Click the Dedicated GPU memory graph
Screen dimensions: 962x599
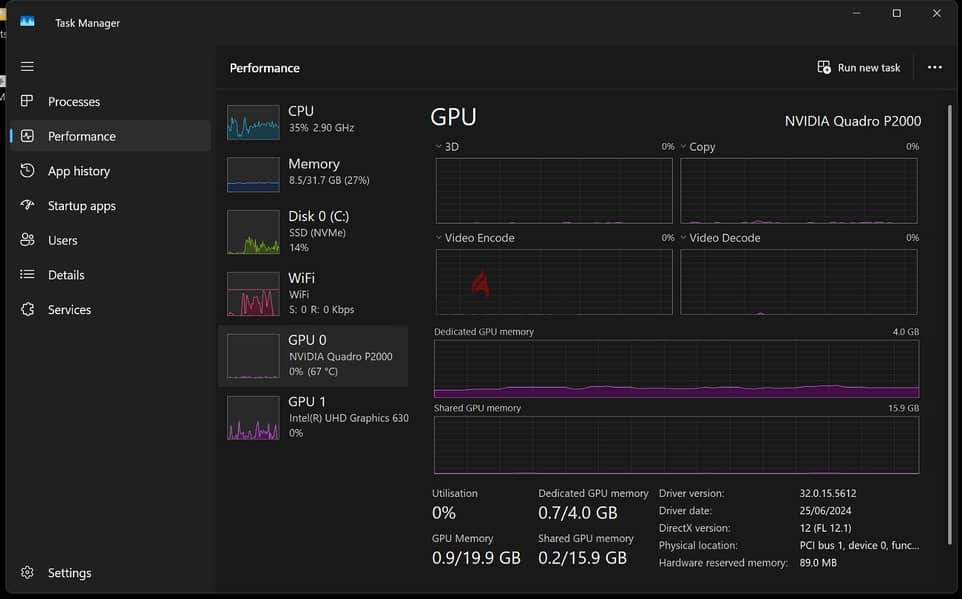(x=677, y=369)
